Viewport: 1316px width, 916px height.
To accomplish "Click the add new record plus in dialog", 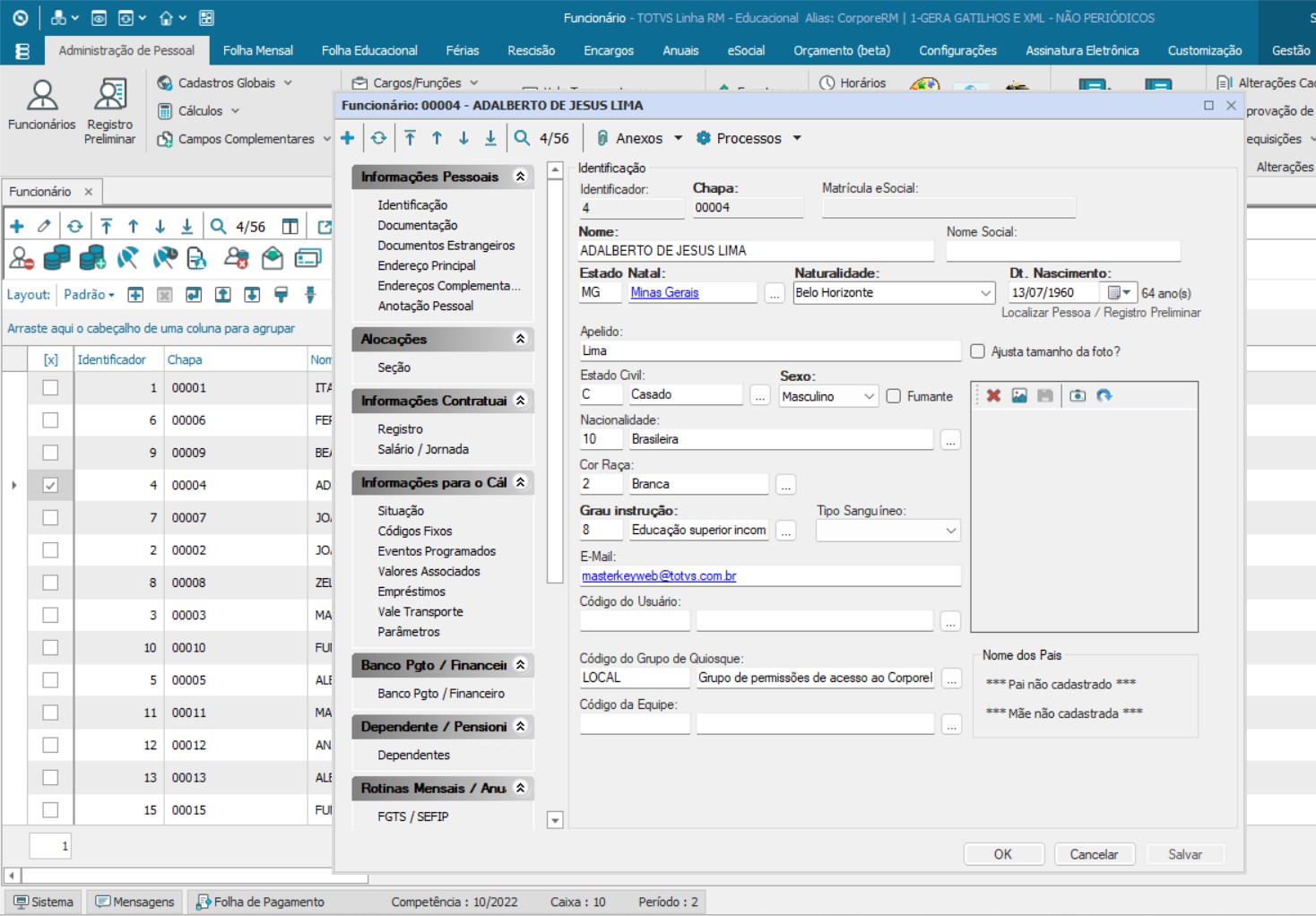I will [348, 138].
